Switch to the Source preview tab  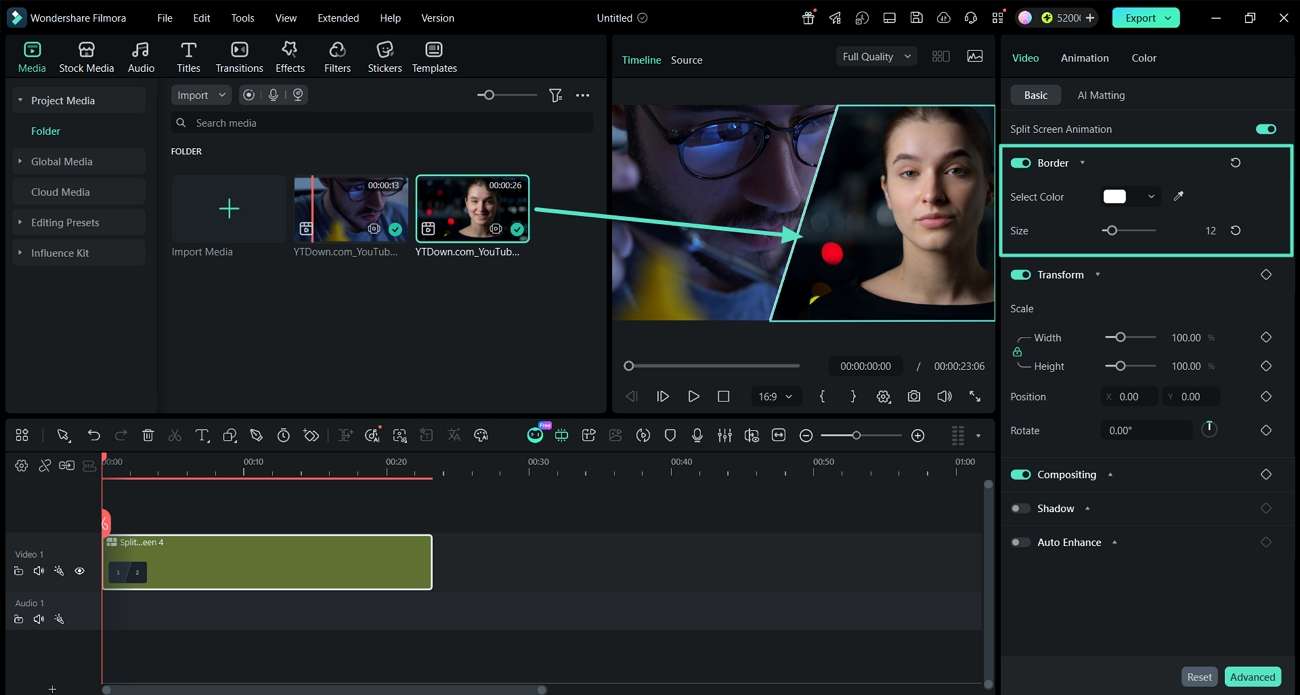[x=686, y=60]
